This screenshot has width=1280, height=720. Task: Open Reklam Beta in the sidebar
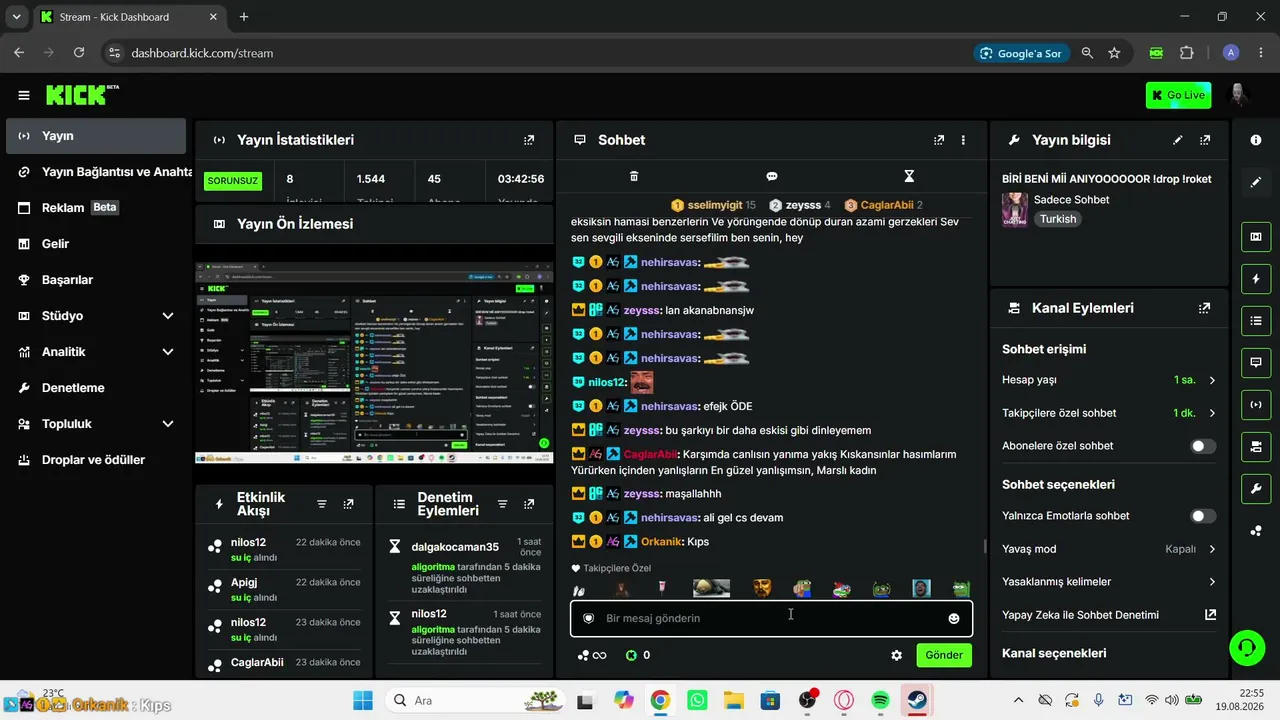(96, 208)
